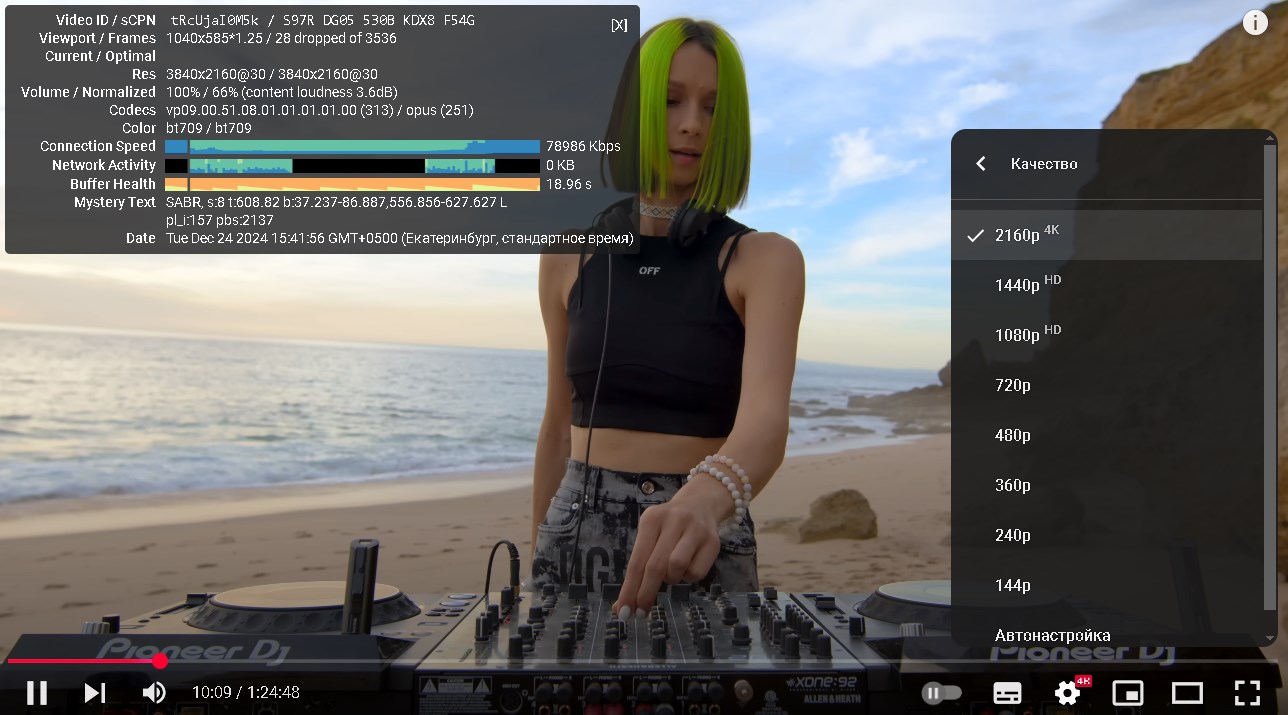
Task: Pick 360p quality option
Action: tap(1106, 485)
